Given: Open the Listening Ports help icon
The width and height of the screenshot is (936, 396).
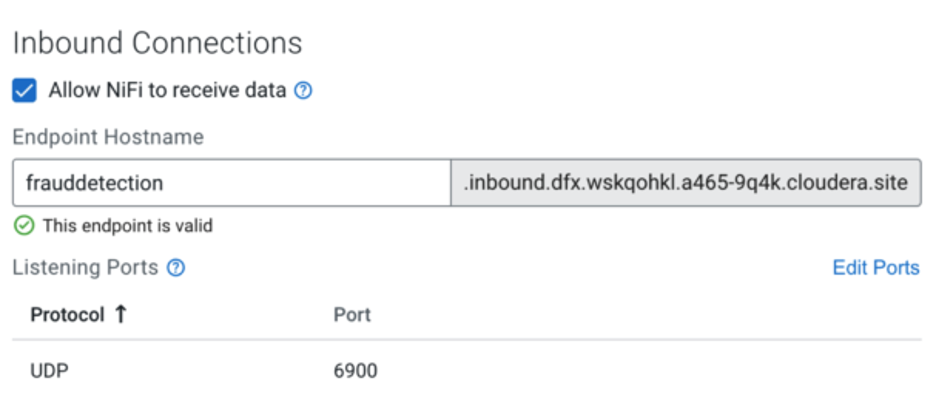Looking at the screenshot, I should (176, 268).
